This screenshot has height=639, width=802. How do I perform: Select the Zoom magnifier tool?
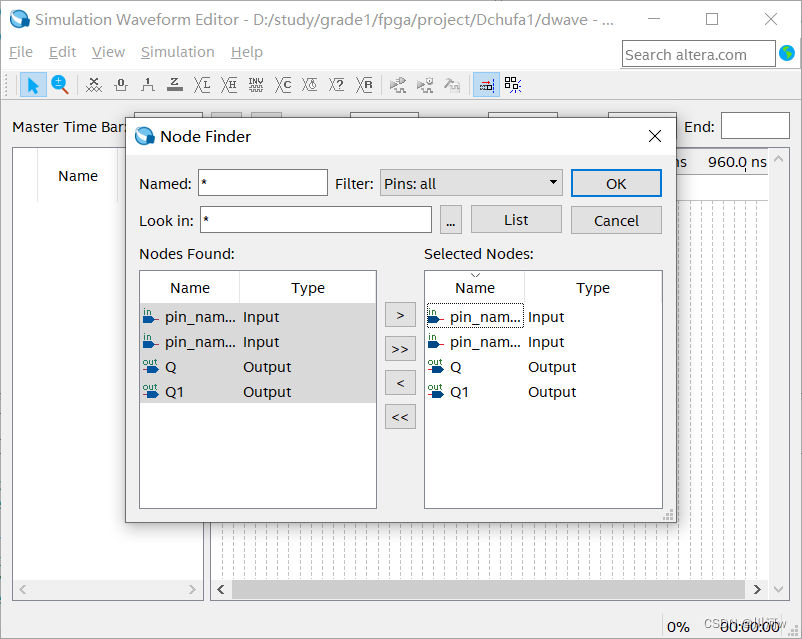pos(60,85)
